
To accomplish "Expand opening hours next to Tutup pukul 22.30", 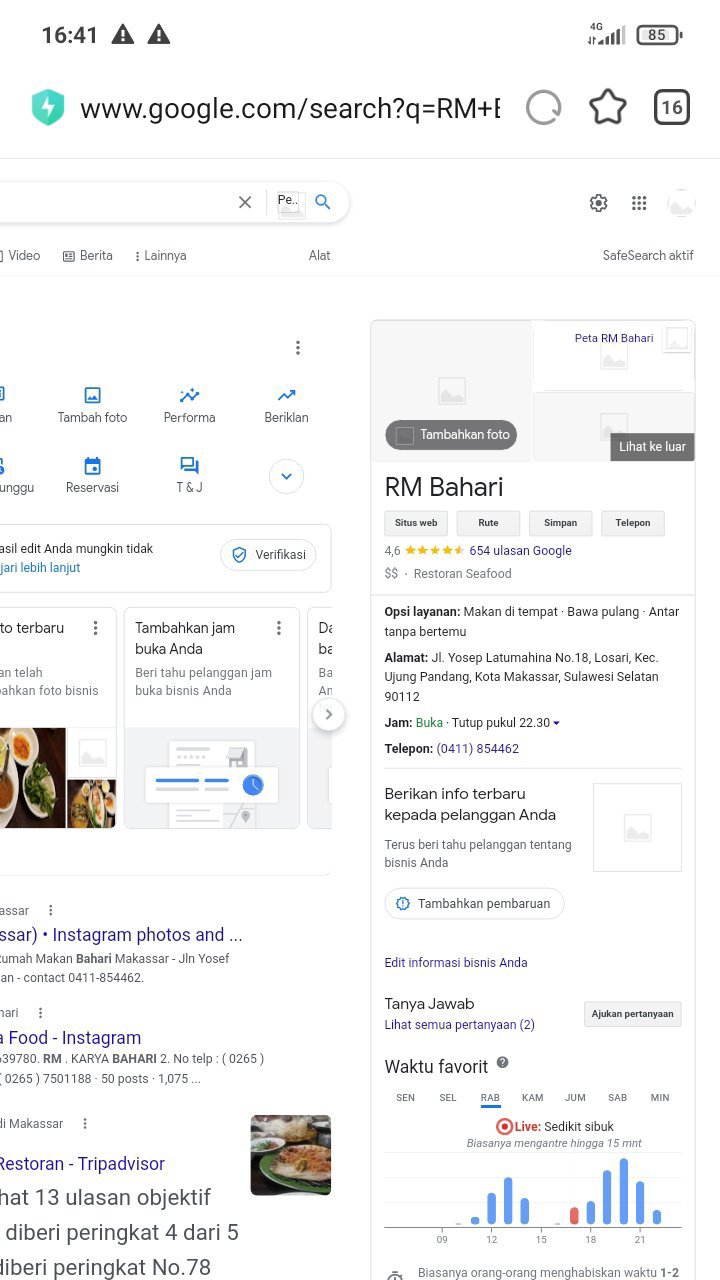I will (557, 723).
